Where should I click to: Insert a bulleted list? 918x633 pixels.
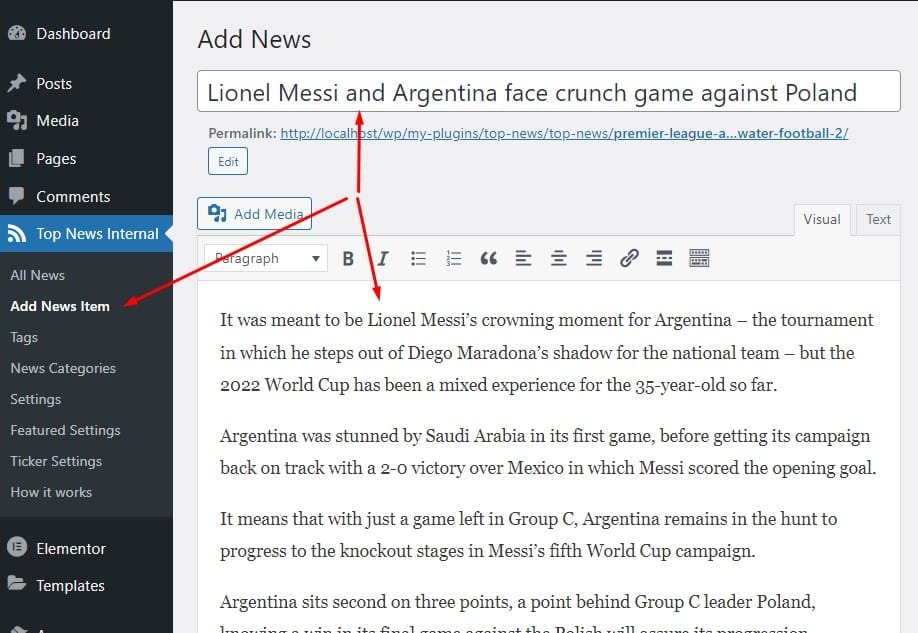[419, 259]
